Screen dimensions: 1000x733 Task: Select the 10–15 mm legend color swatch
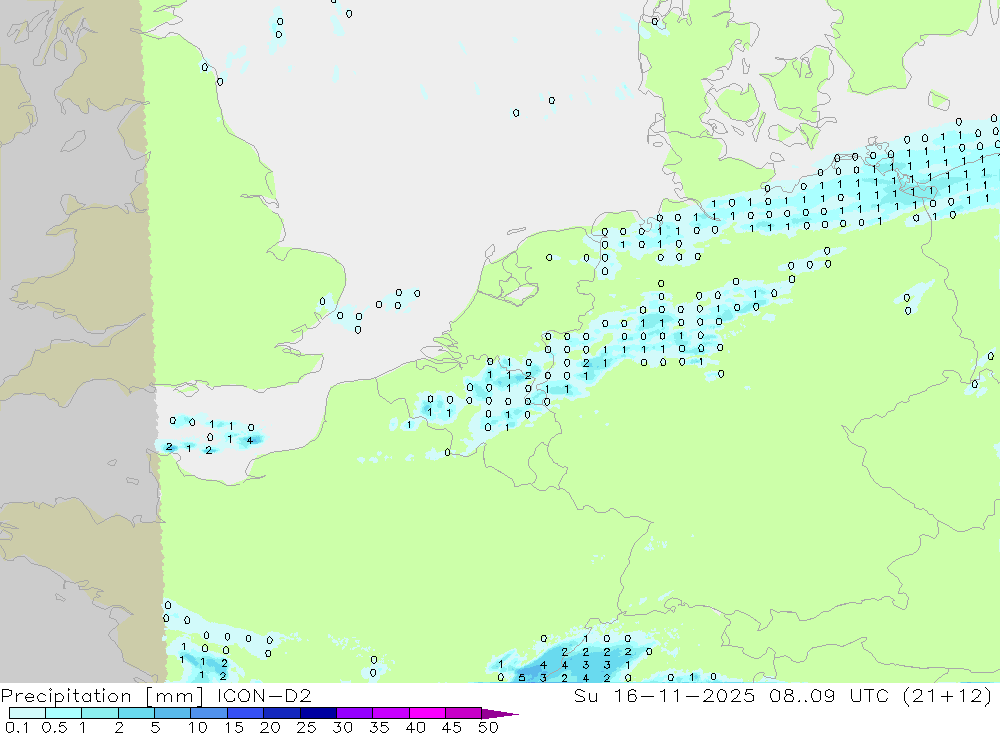click(209, 713)
